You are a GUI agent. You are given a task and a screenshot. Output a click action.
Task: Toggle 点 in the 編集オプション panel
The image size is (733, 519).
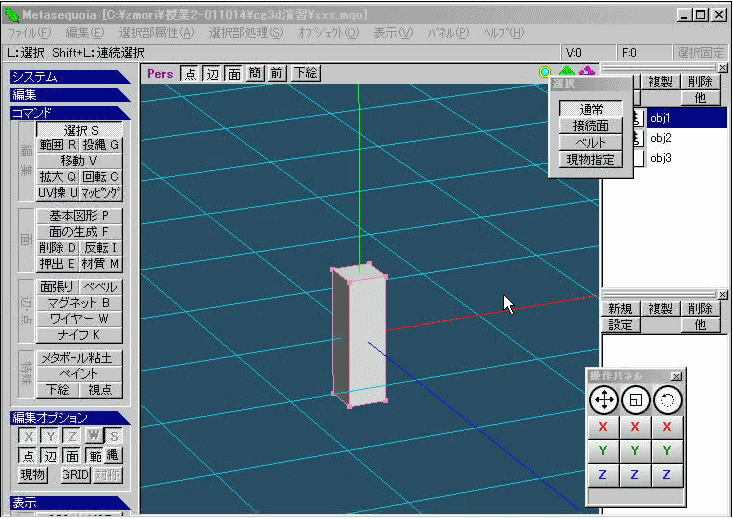[x=28, y=455]
